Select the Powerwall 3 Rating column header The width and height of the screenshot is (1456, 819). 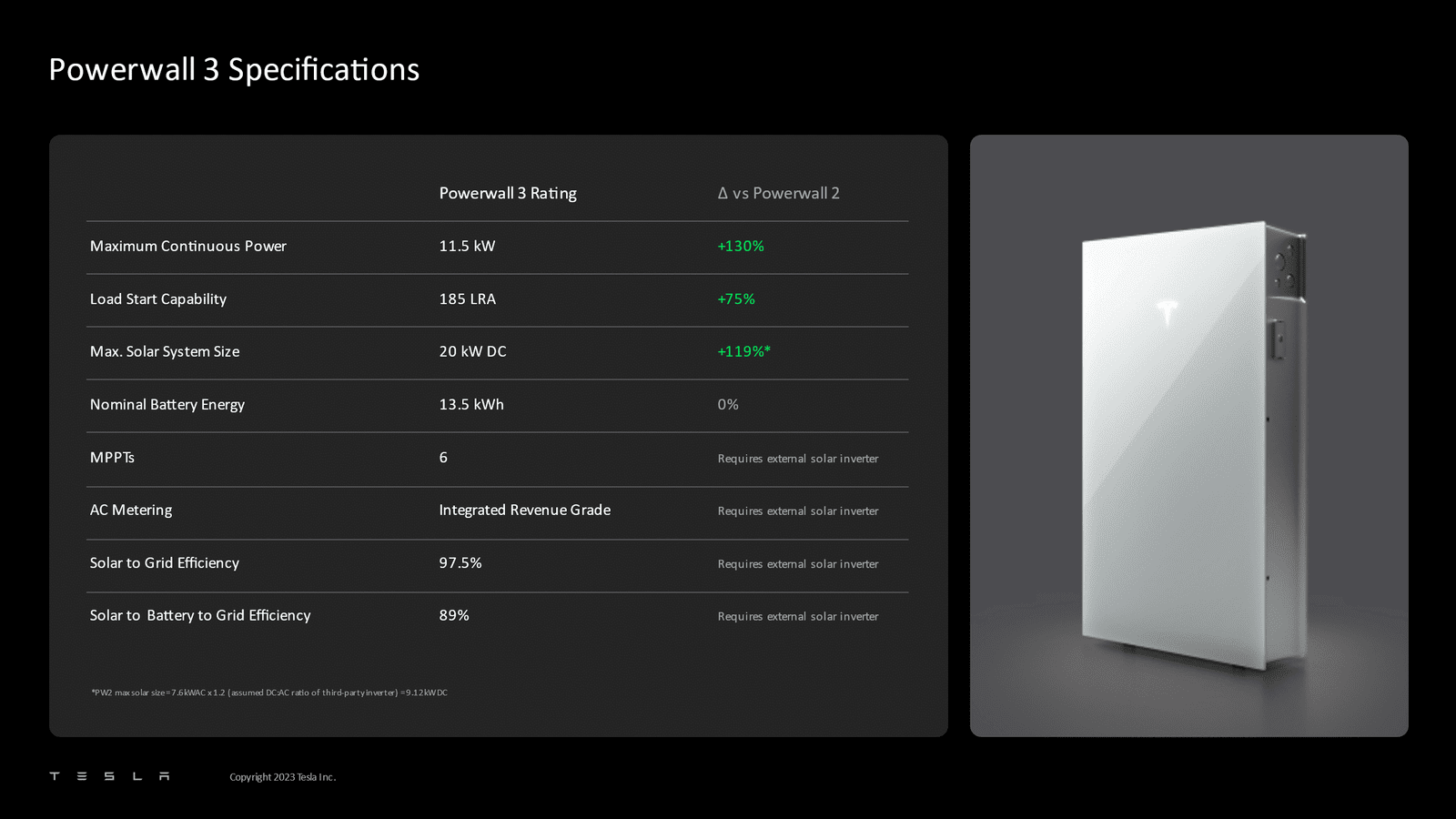[x=508, y=193]
